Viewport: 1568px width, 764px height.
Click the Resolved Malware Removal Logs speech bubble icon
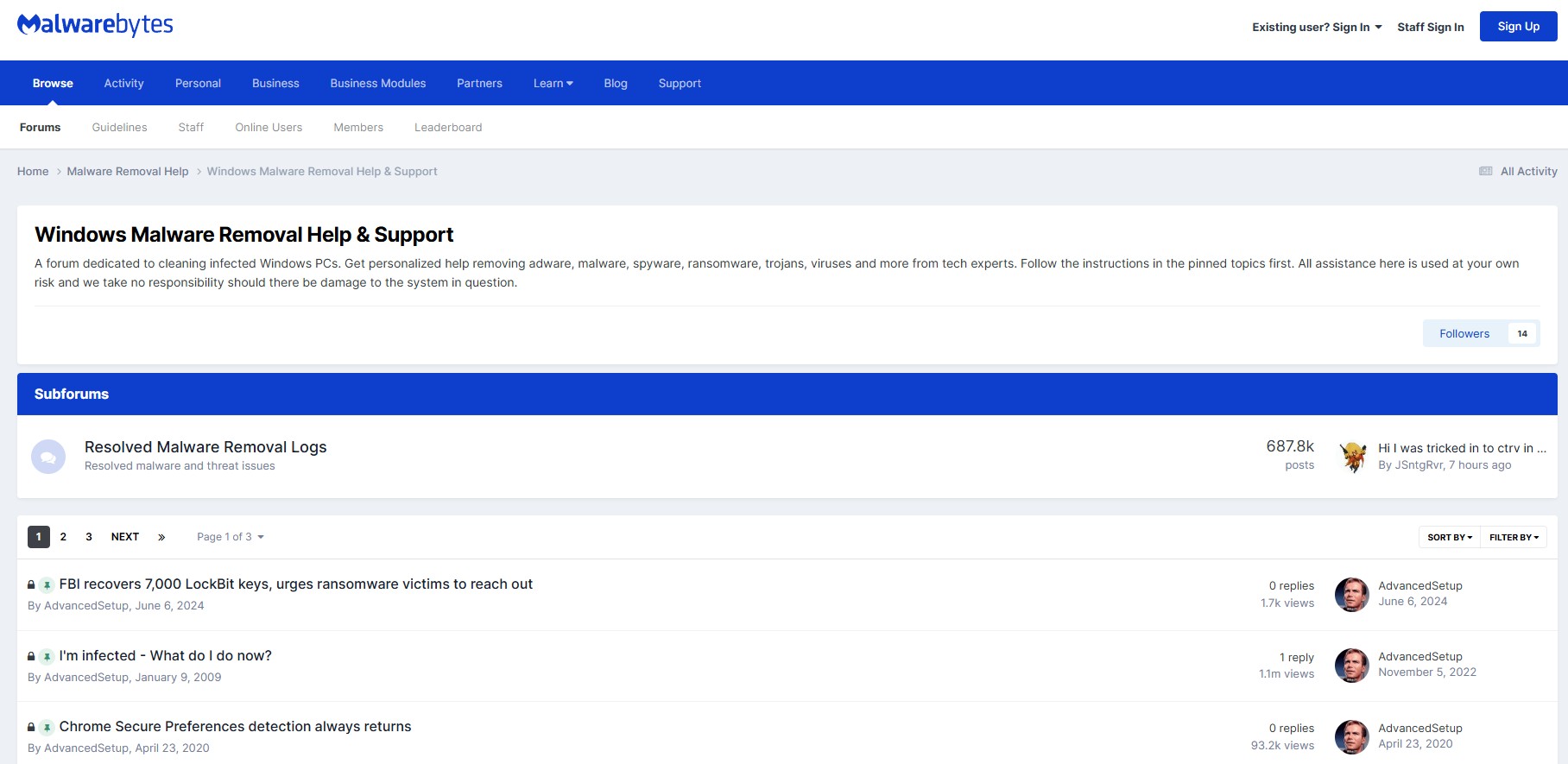(x=48, y=457)
